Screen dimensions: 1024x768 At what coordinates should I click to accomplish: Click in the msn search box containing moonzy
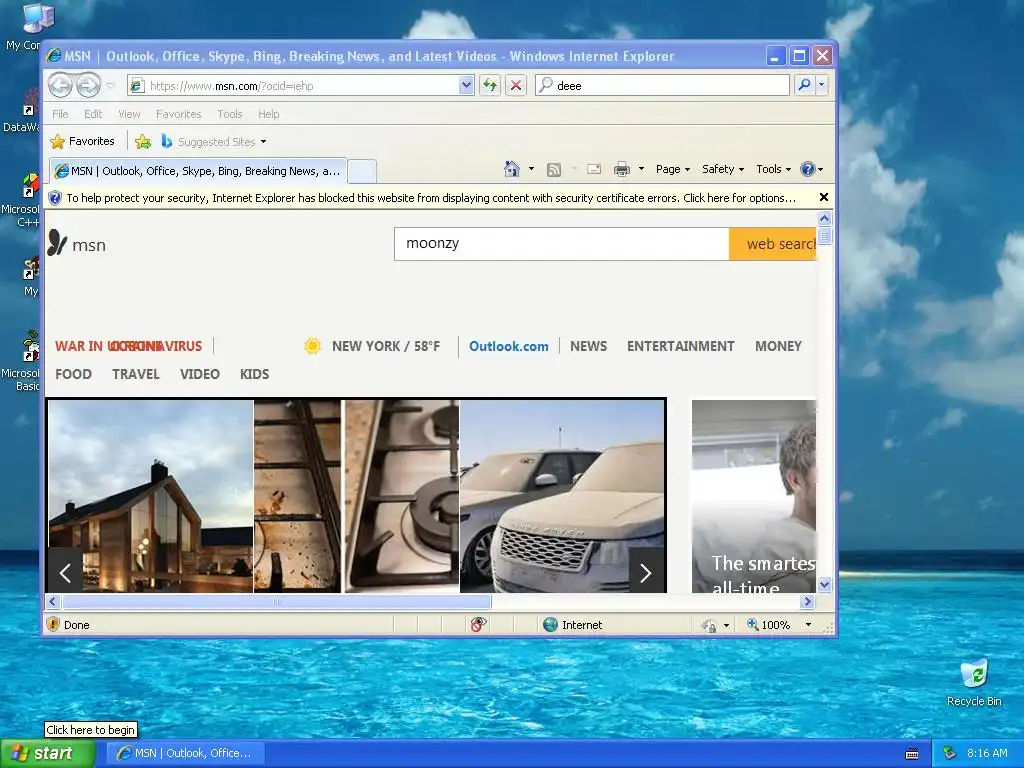click(562, 244)
